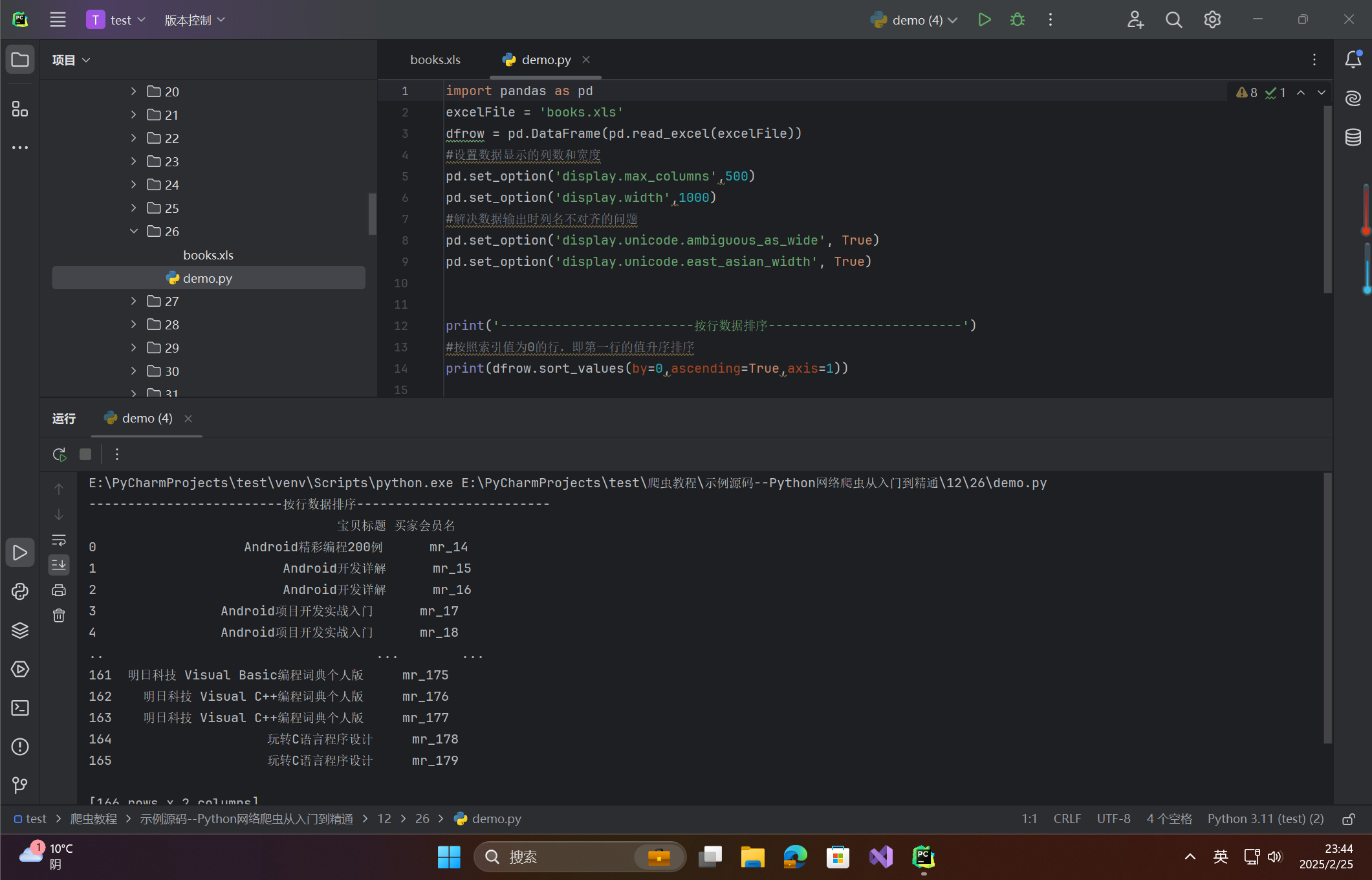
Task: Open the Git version control icon
Action: click(20, 786)
